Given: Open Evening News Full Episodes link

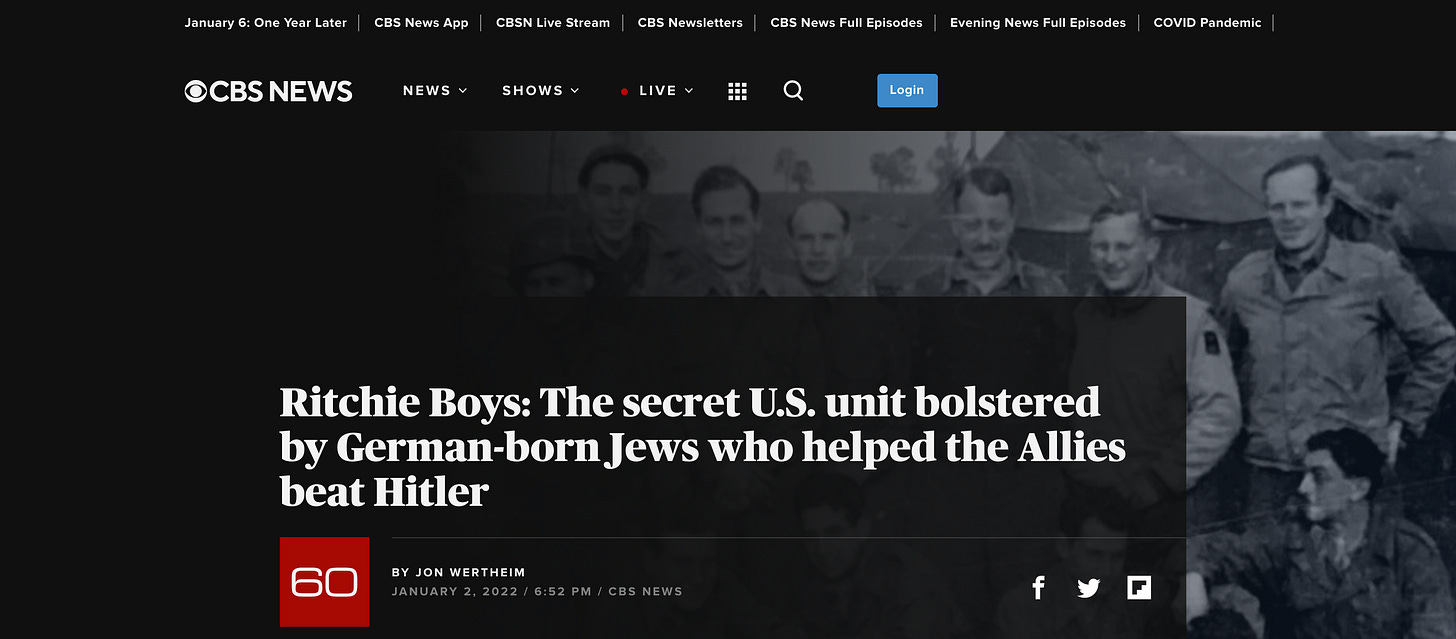Looking at the screenshot, I should pos(1038,22).
